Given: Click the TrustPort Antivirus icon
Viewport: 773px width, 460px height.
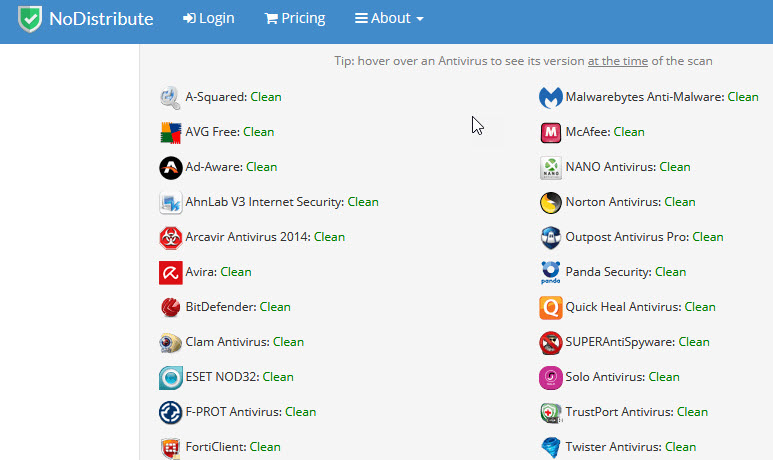Looking at the screenshot, I should [x=551, y=412].
